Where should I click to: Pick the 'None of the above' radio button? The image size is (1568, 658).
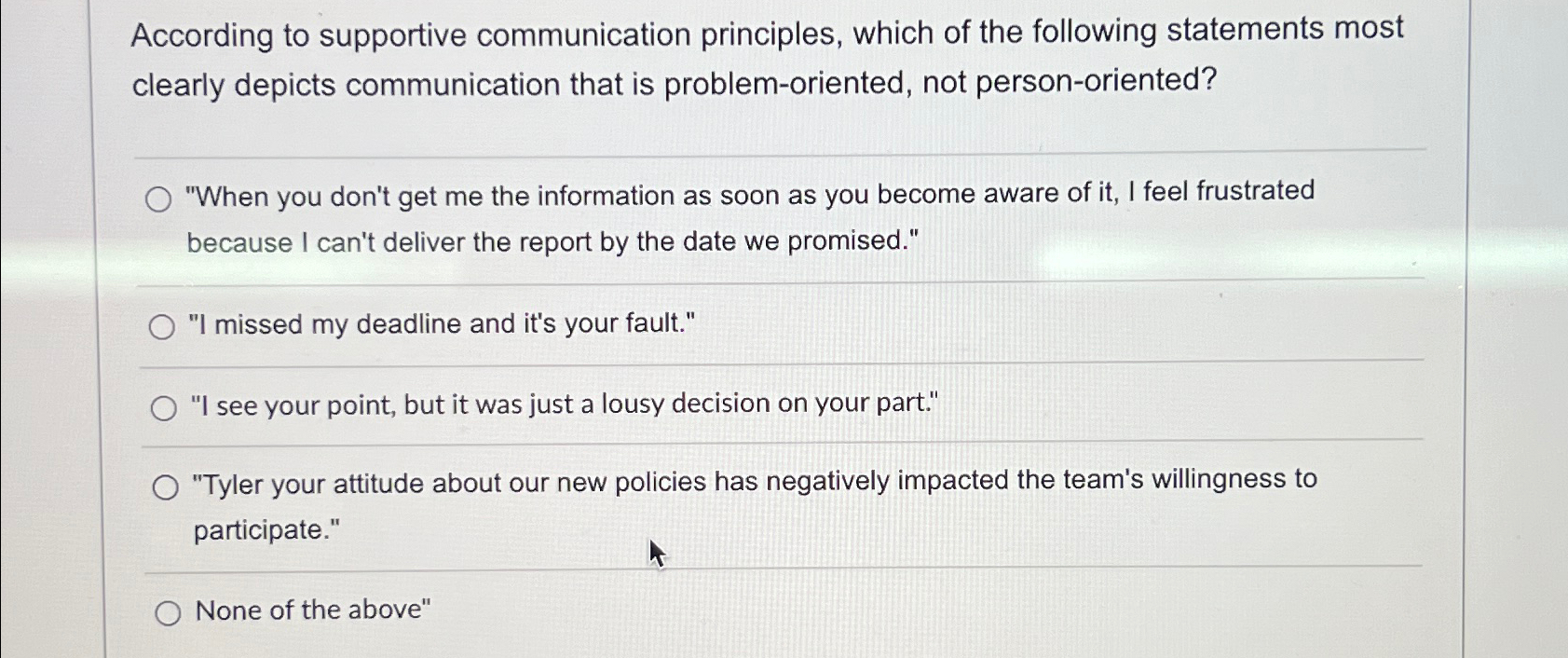pos(169,612)
